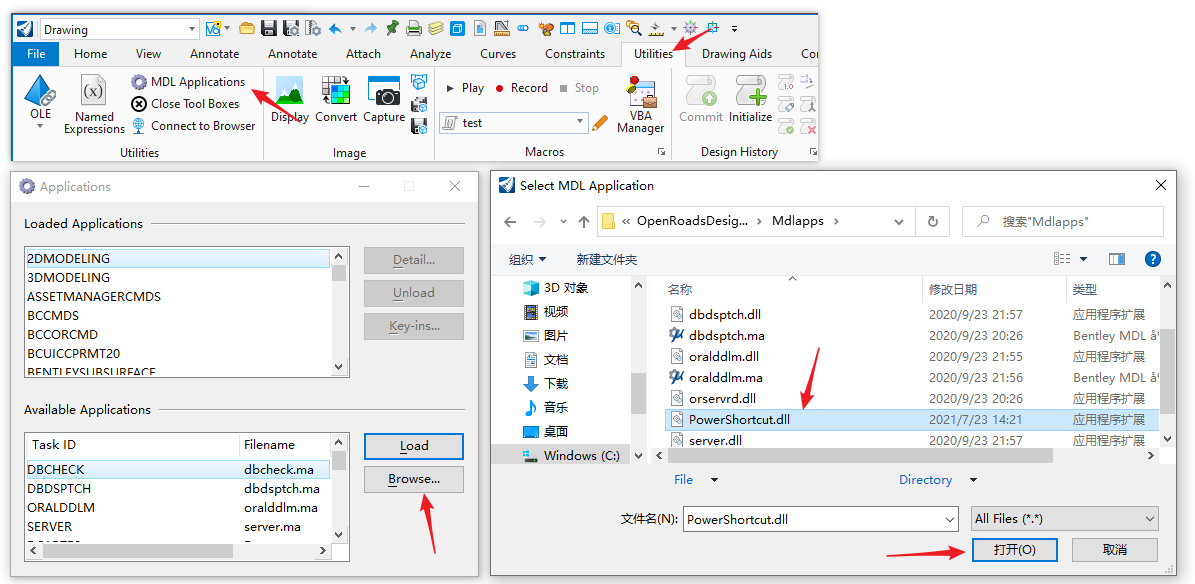Click the Display image tool
Screen dimensions: 1195x584
point(290,99)
